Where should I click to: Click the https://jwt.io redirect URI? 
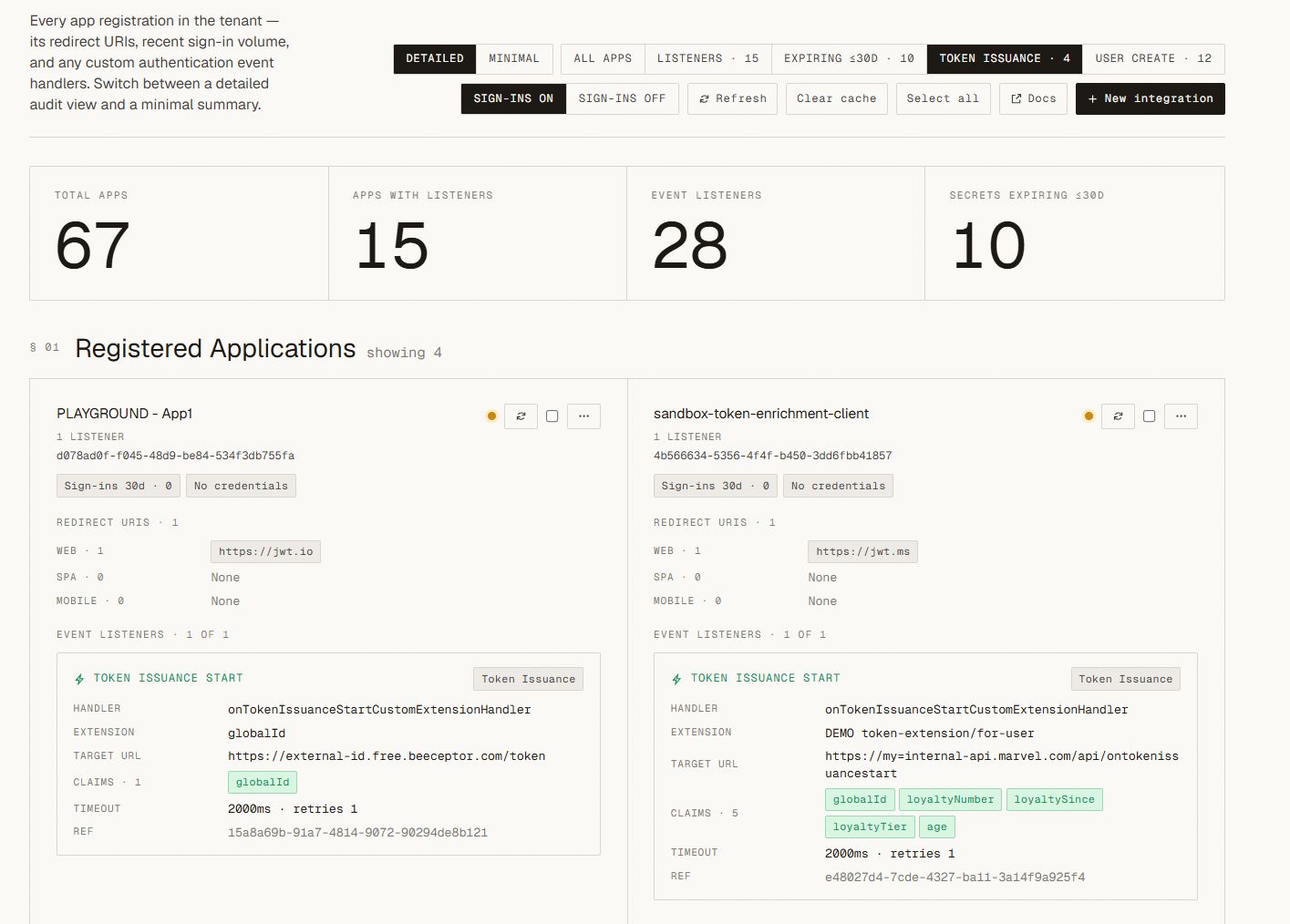(x=266, y=551)
